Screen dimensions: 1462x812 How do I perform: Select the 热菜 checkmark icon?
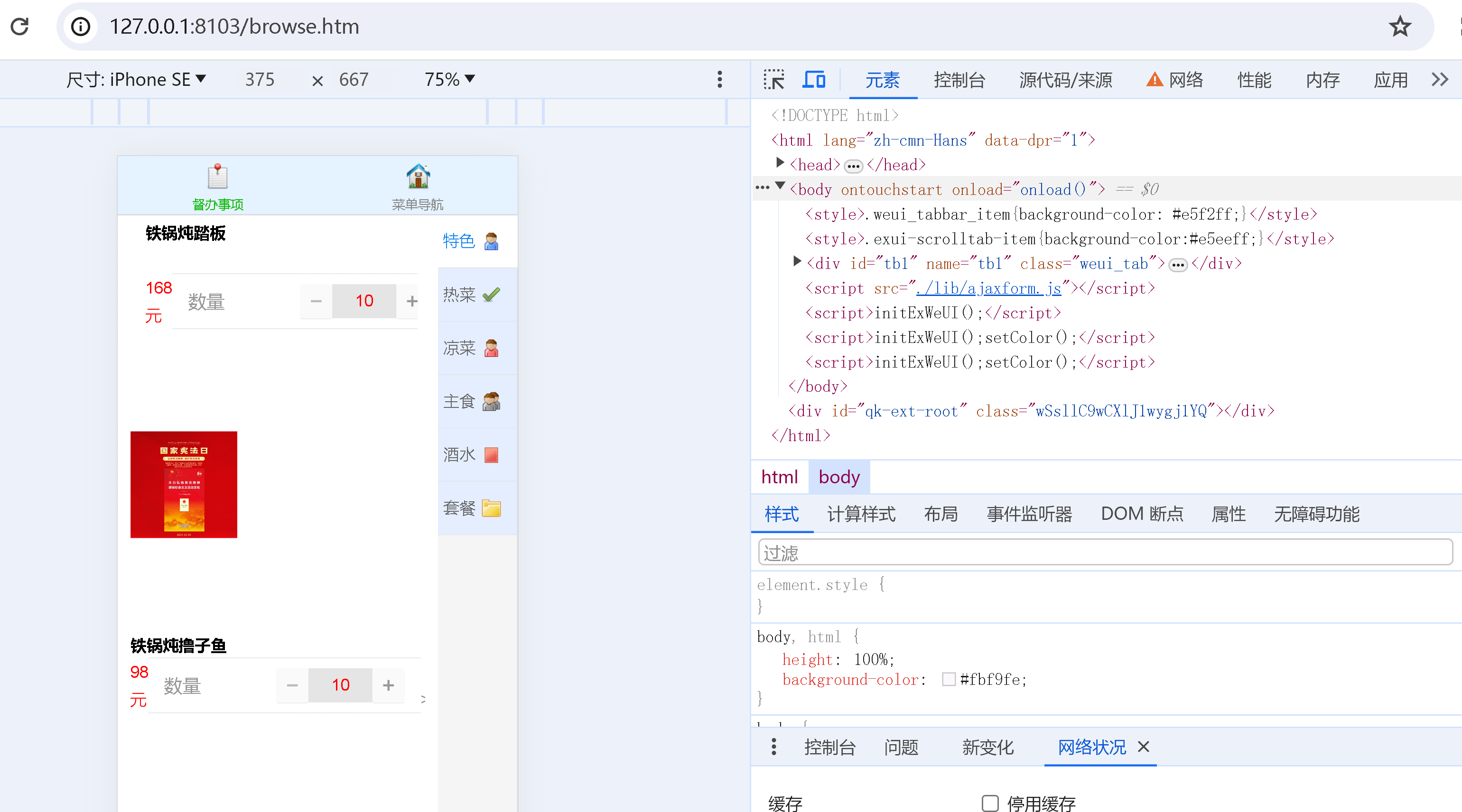[x=491, y=295]
